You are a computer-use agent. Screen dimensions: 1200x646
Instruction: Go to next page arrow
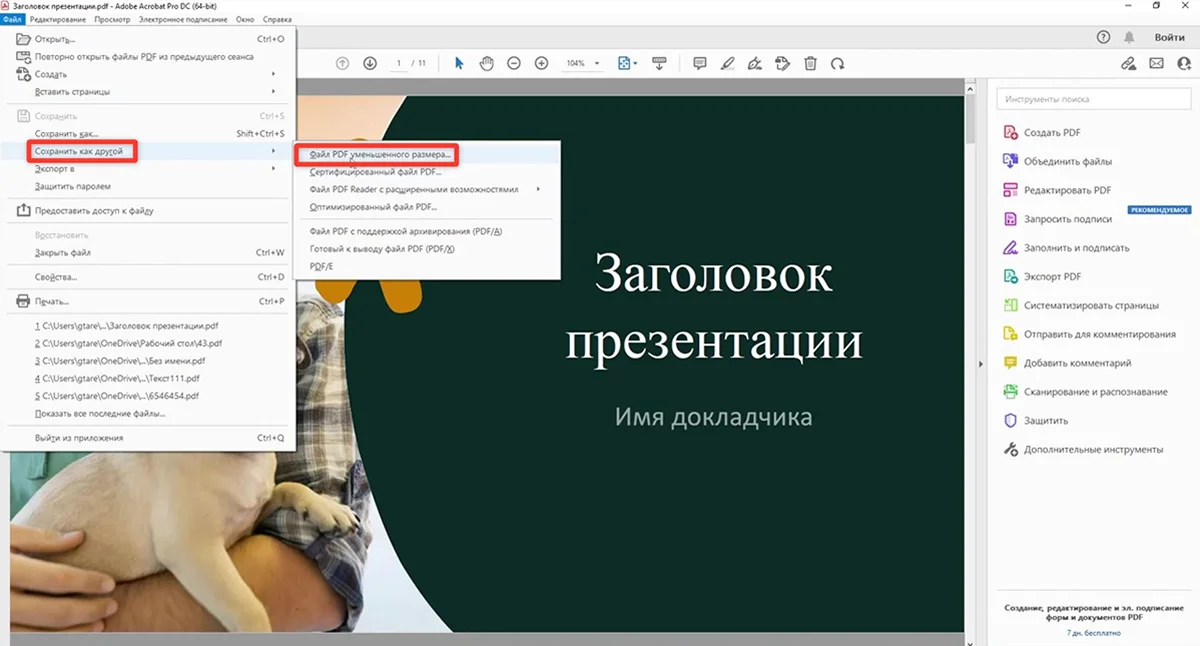pyautogui.click(x=370, y=63)
